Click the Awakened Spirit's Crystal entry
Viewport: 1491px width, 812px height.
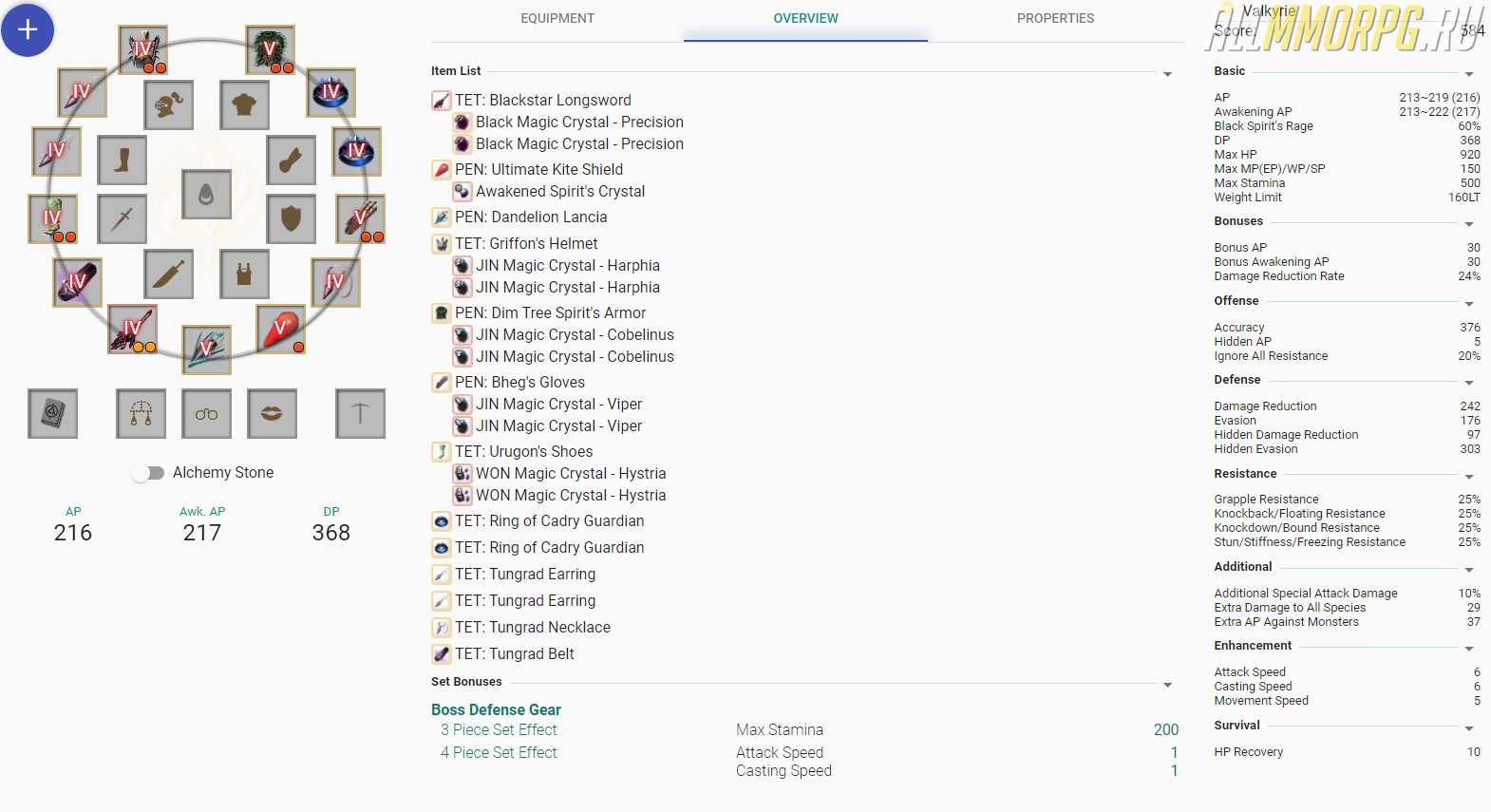[560, 191]
